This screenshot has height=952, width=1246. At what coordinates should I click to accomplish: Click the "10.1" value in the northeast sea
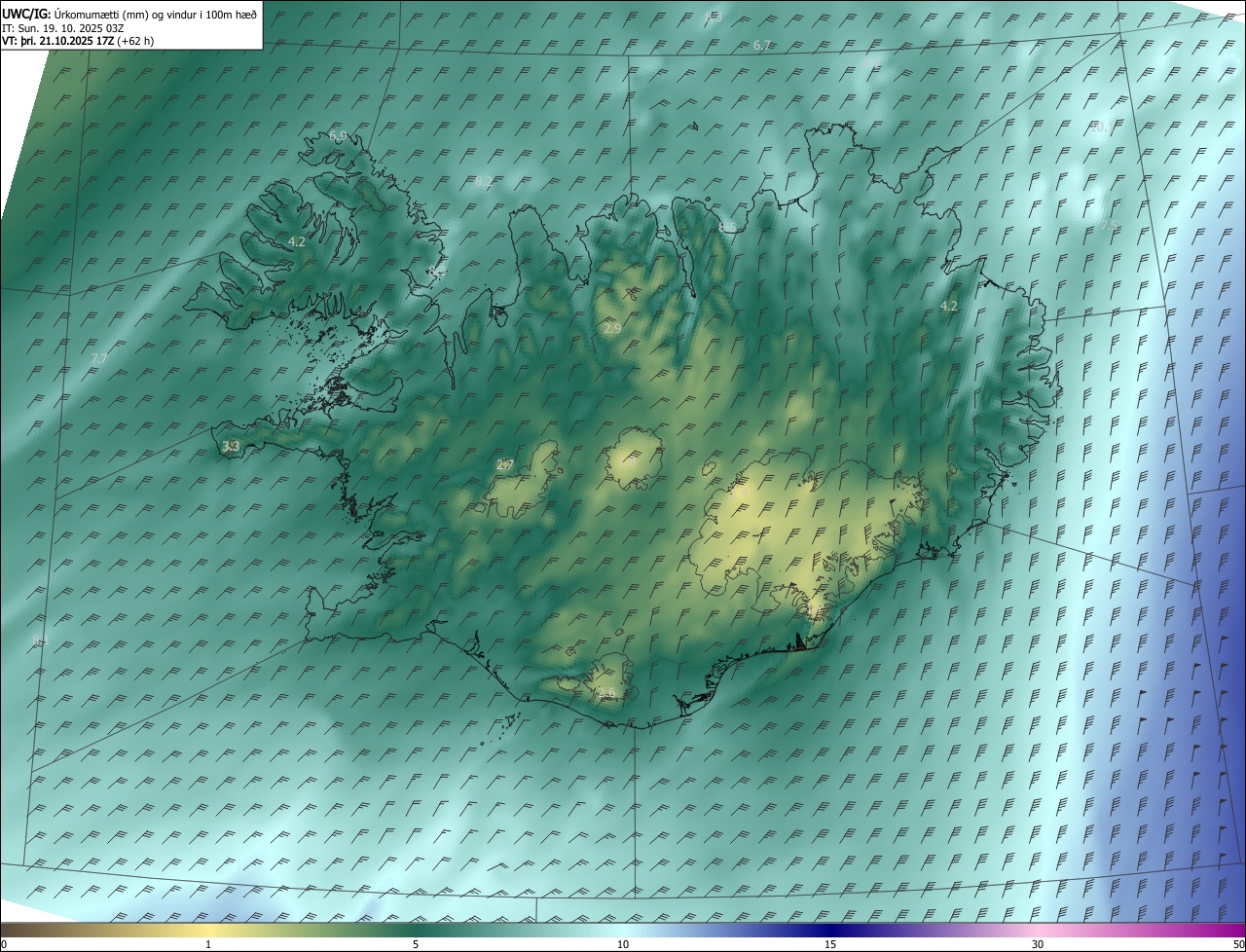1101,127
